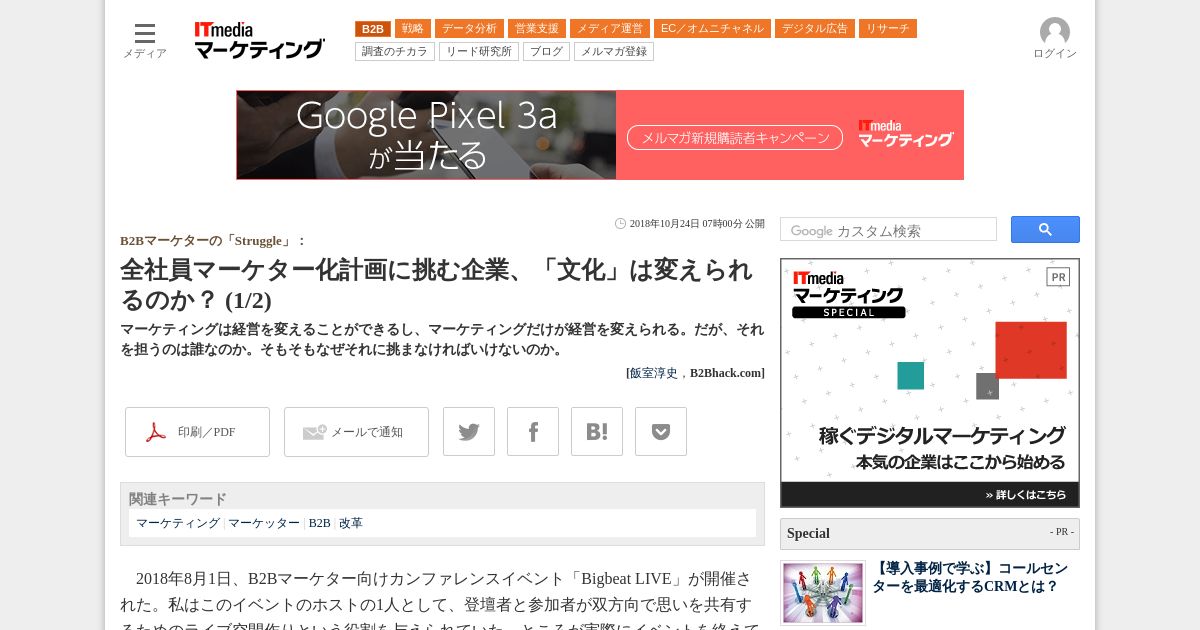The width and height of the screenshot is (1200, 630).
Task: Open the メルマガ登録 menu item
Action: [614, 51]
